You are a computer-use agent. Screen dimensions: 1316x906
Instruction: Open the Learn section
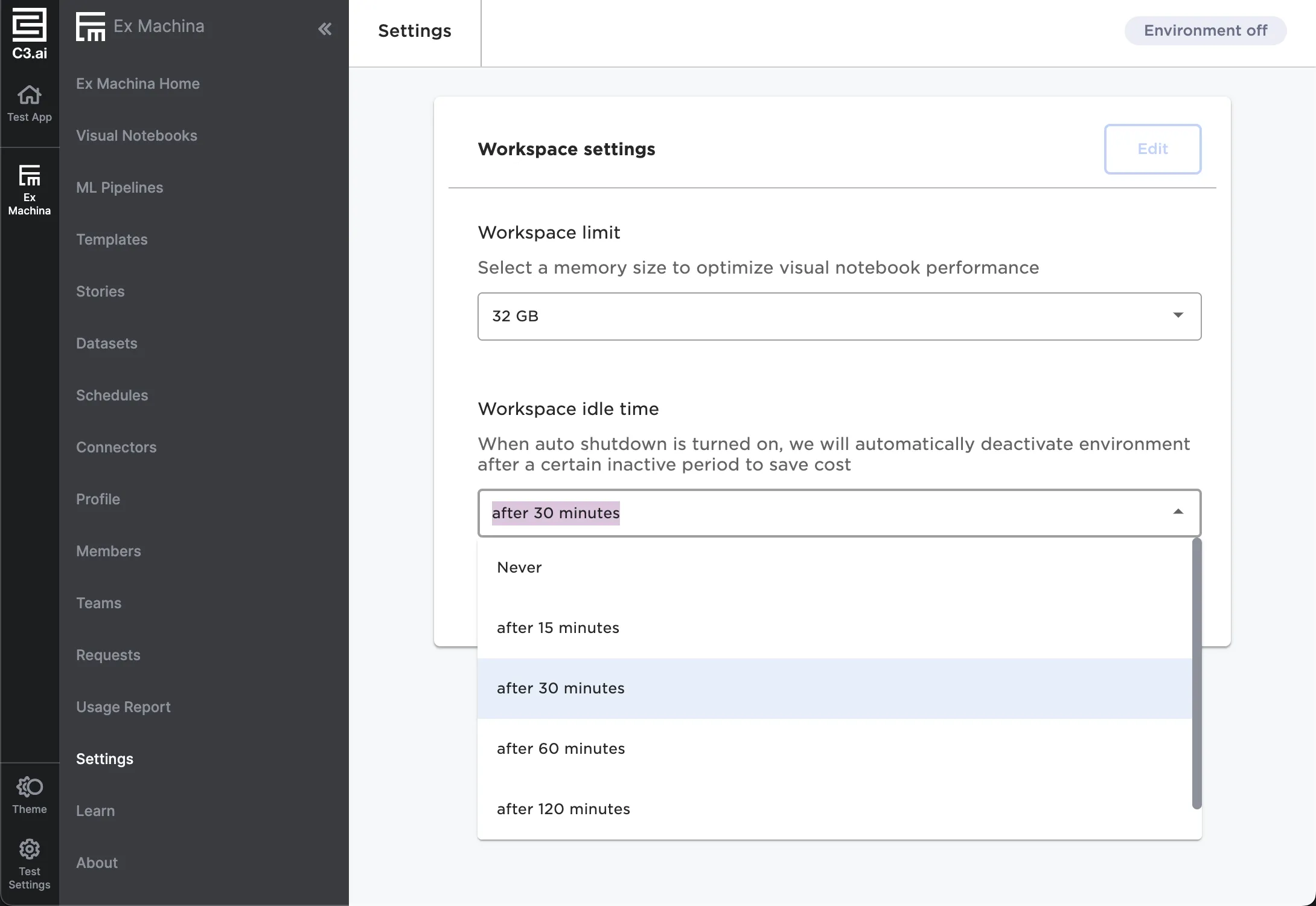[95, 811]
